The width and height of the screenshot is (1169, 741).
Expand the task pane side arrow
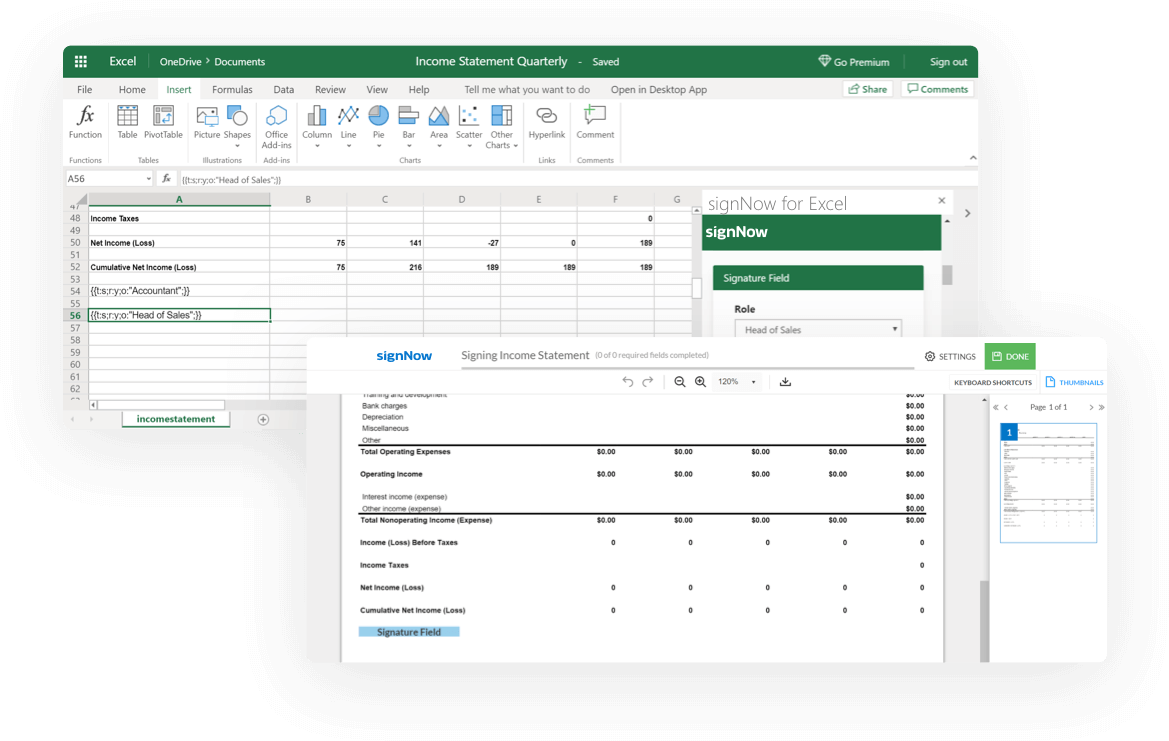[967, 213]
